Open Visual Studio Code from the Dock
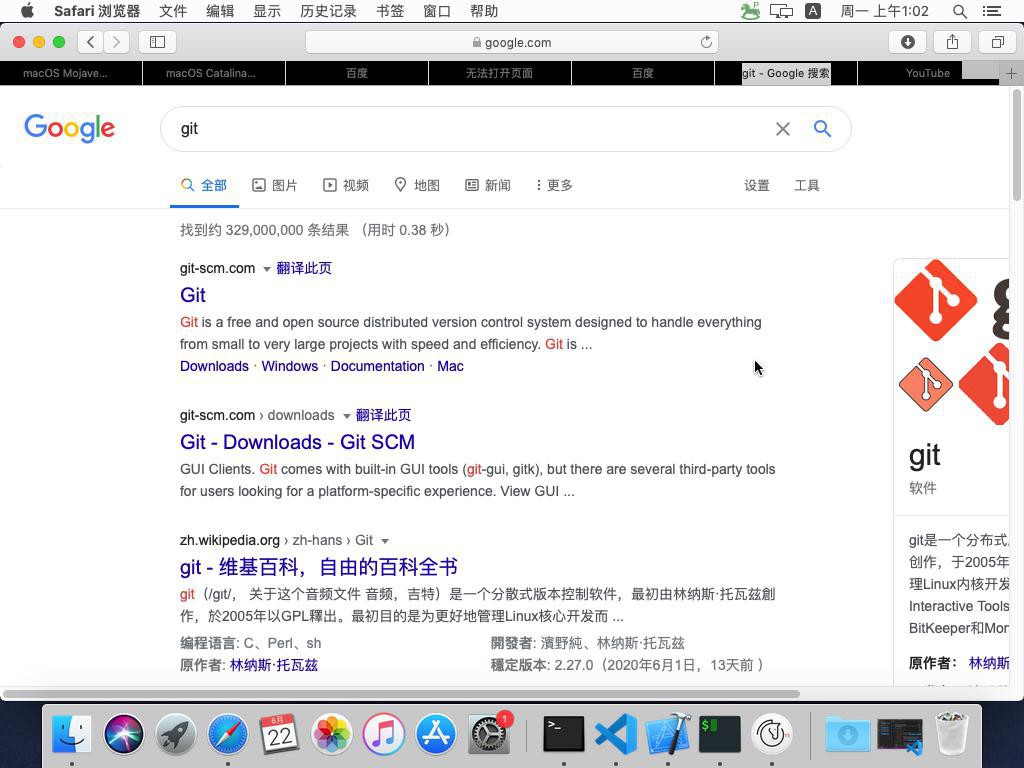 pyautogui.click(x=616, y=733)
